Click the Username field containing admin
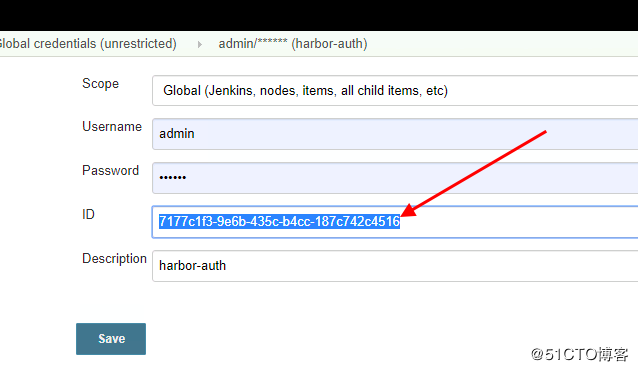Screen dimensions: 638x371 395,134
